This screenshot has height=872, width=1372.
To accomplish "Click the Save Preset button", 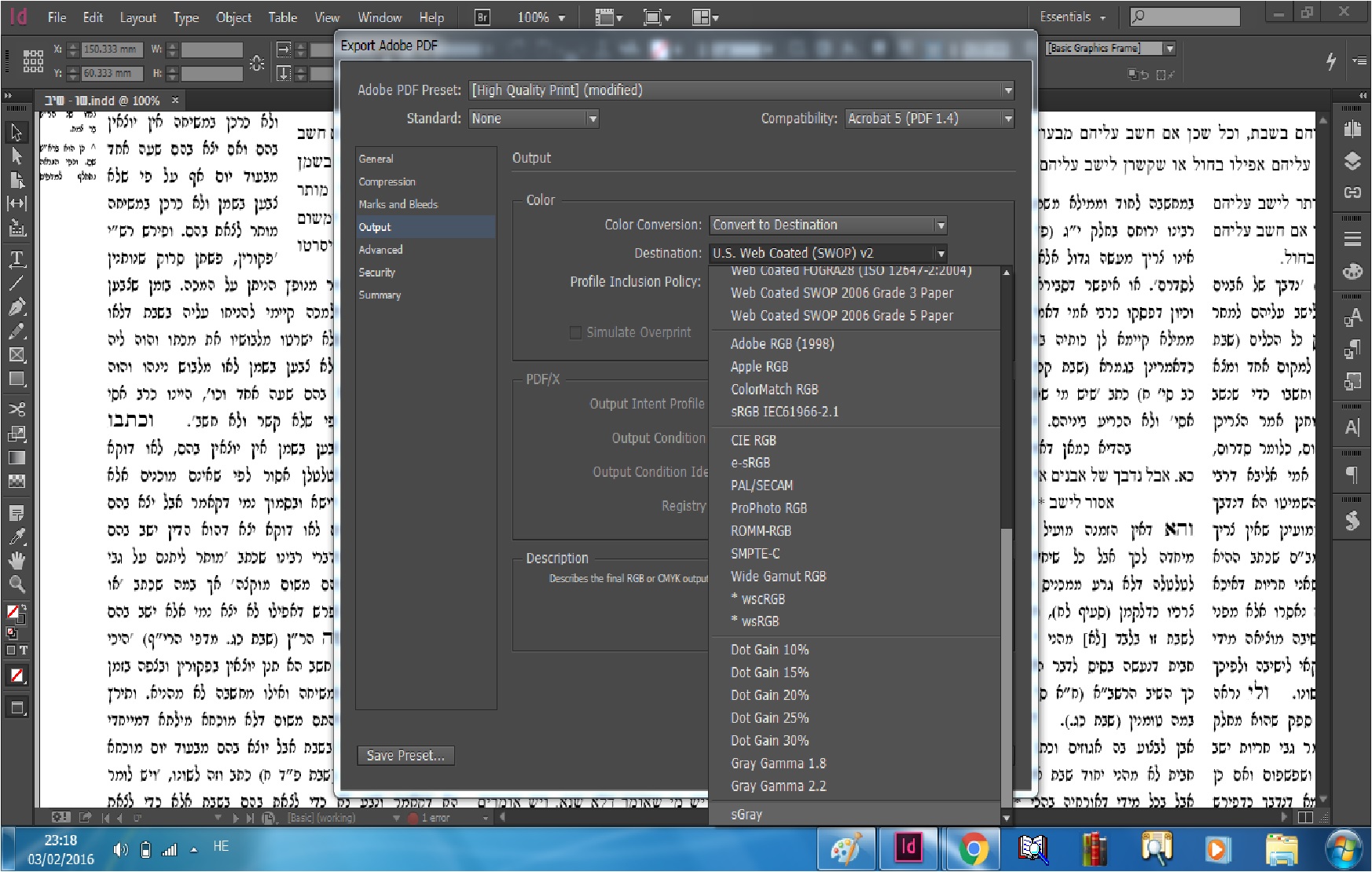I will pyautogui.click(x=405, y=756).
